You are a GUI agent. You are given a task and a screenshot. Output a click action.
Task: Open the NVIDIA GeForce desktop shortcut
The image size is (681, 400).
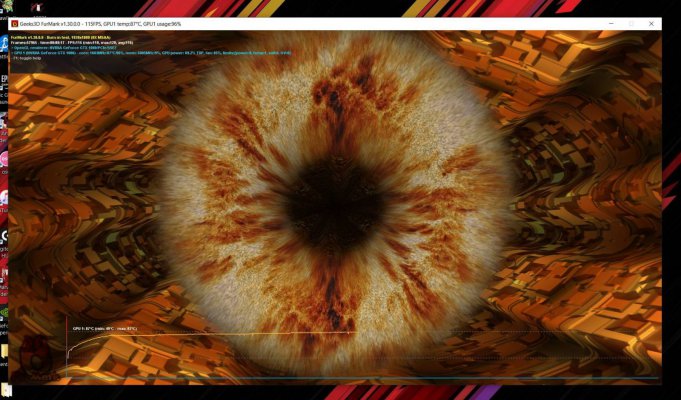(3, 314)
